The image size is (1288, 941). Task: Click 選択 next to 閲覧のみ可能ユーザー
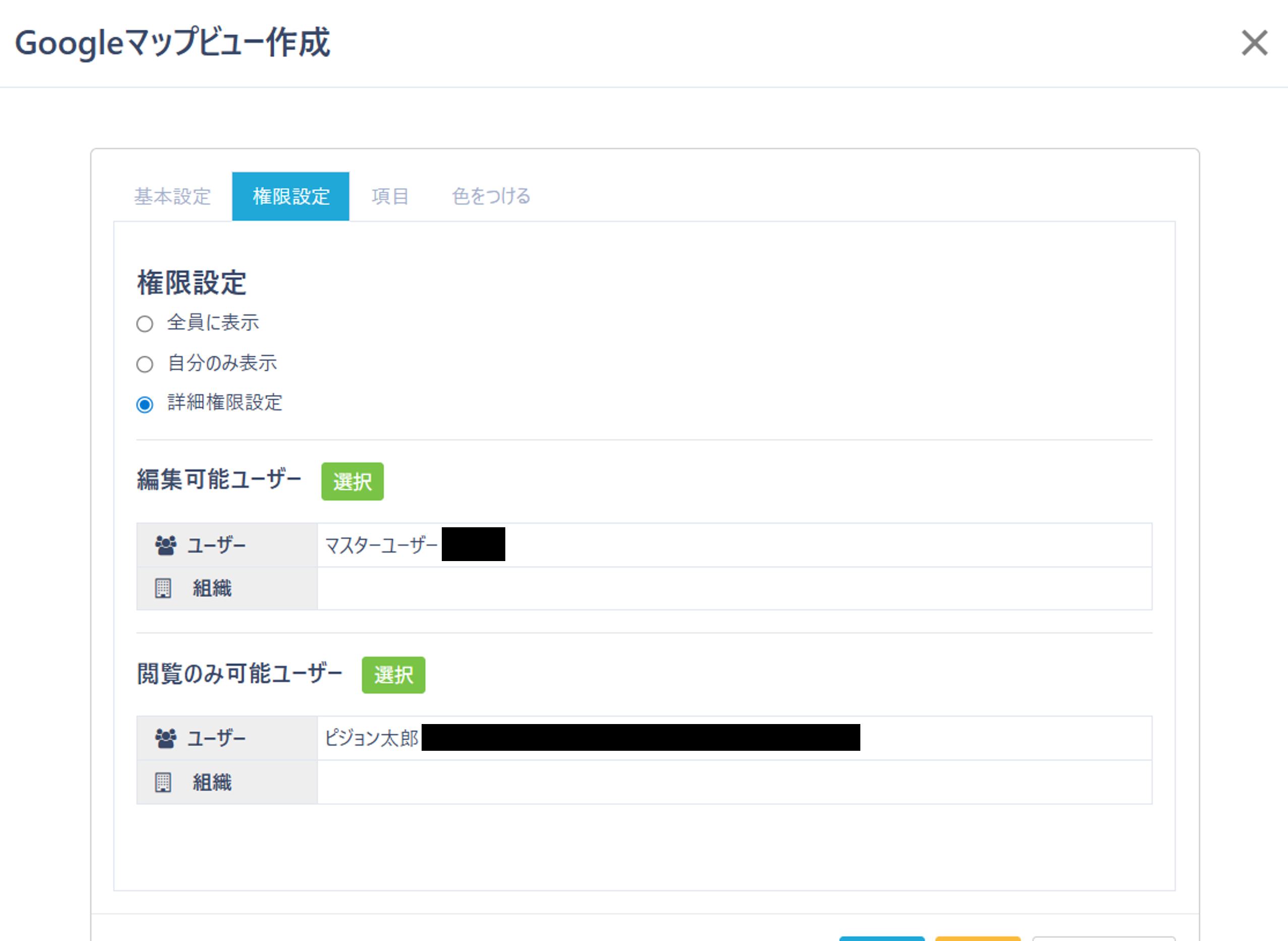pos(393,675)
